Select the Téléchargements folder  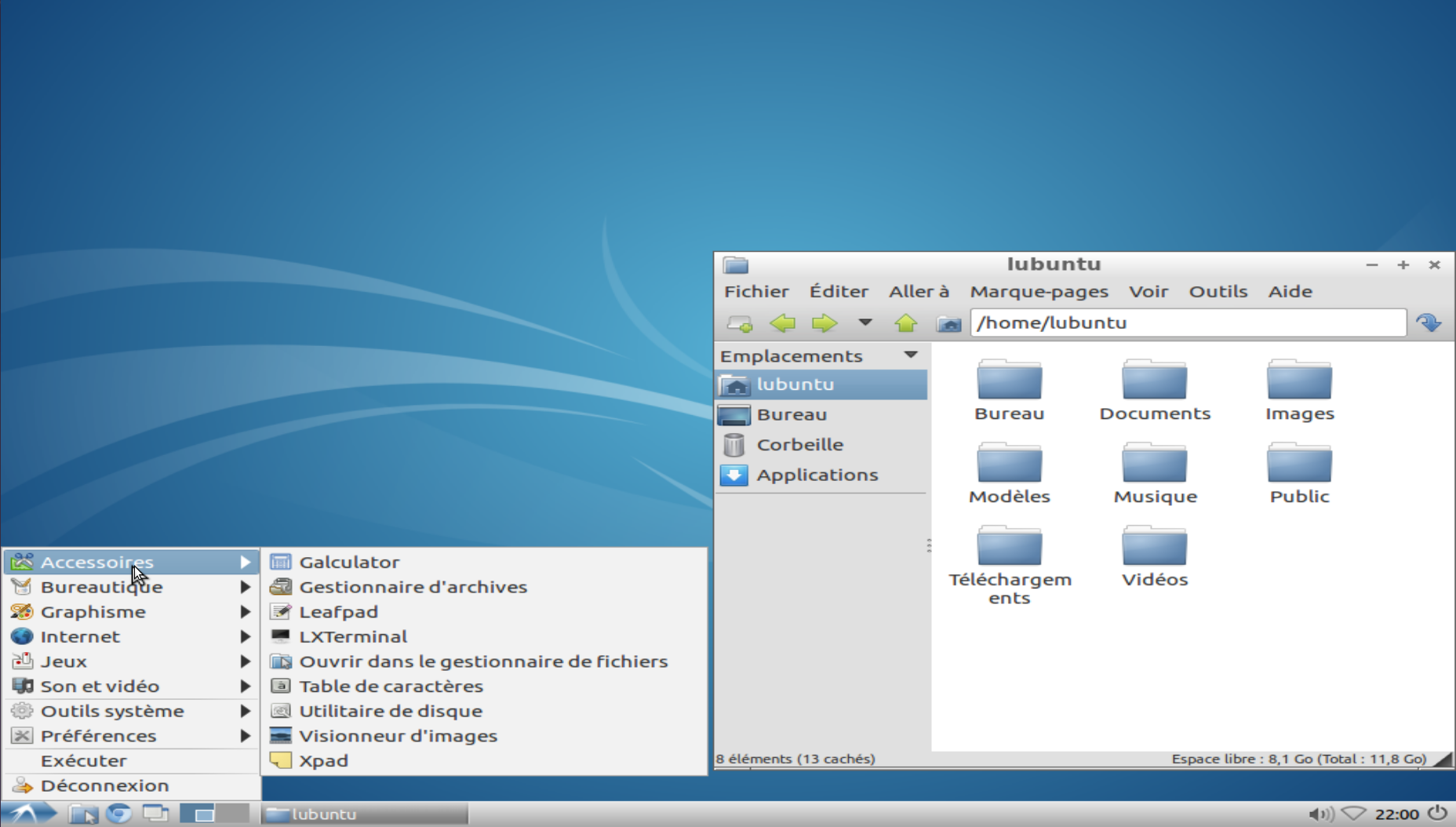point(1009,565)
